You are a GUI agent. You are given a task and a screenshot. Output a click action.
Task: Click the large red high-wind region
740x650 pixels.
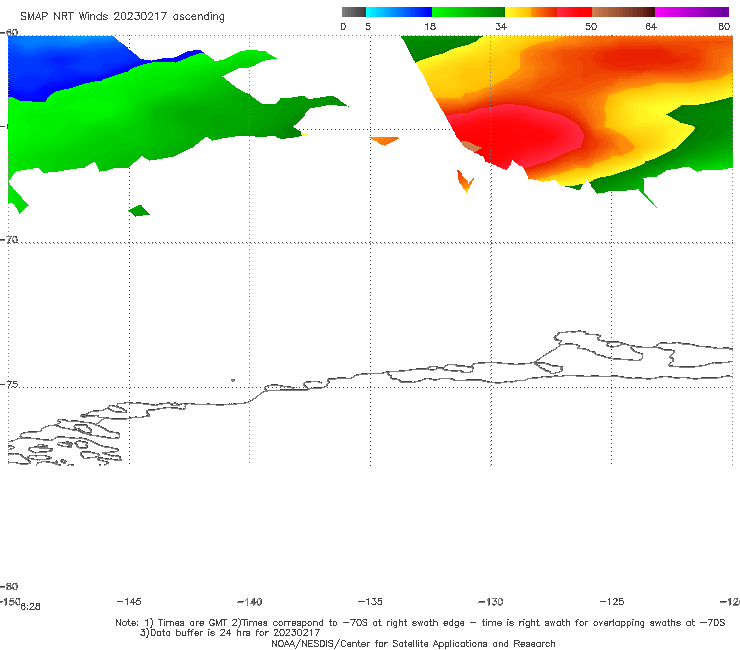click(519, 135)
